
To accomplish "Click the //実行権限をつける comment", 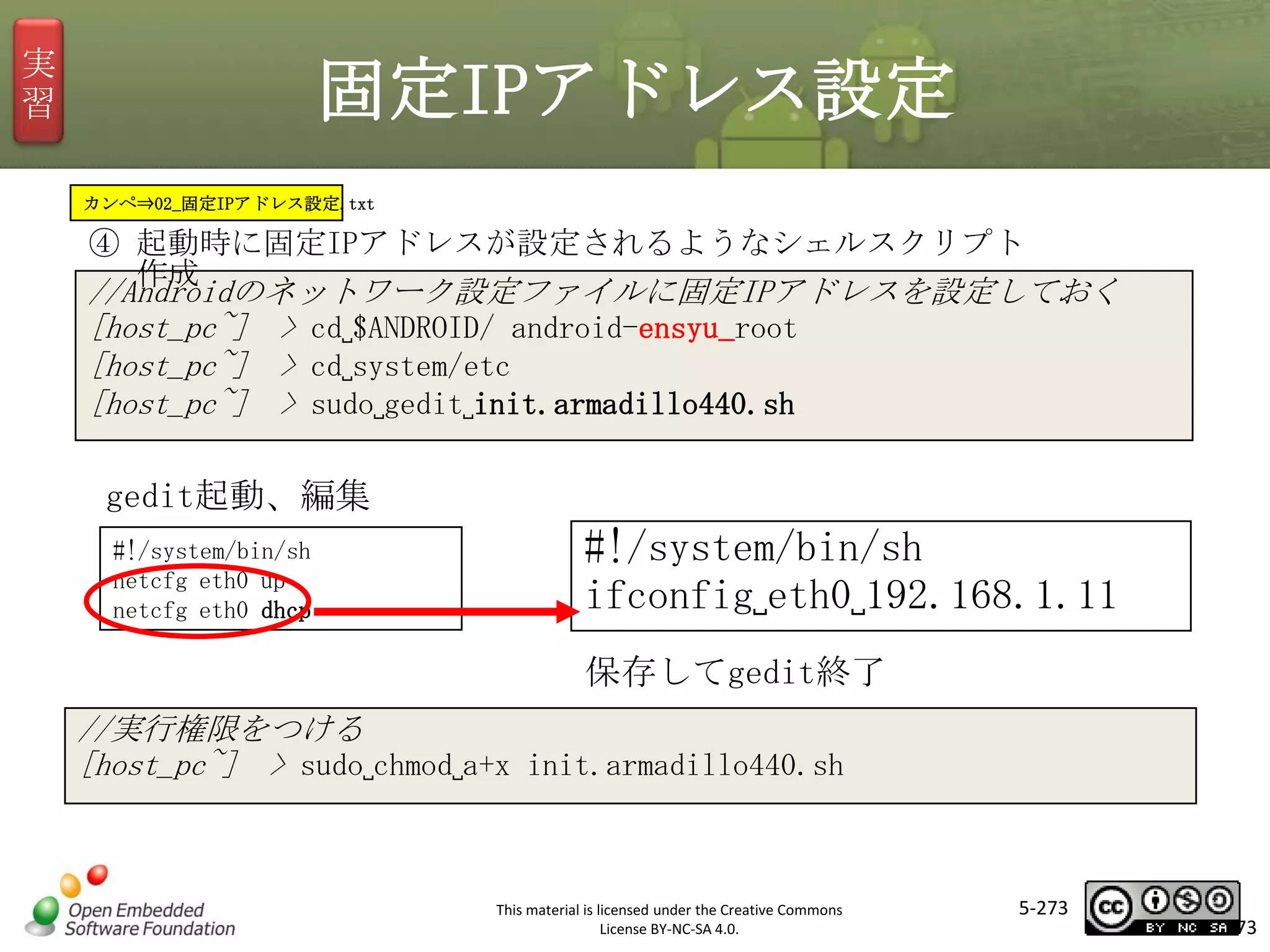I will (x=222, y=729).
